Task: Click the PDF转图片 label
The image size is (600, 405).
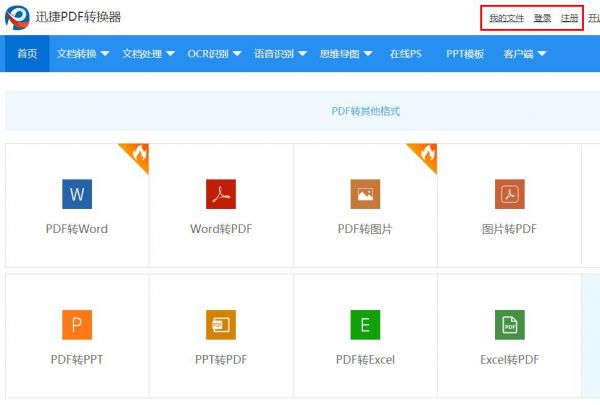Action: pyautogui.click(x=365, y=229)
